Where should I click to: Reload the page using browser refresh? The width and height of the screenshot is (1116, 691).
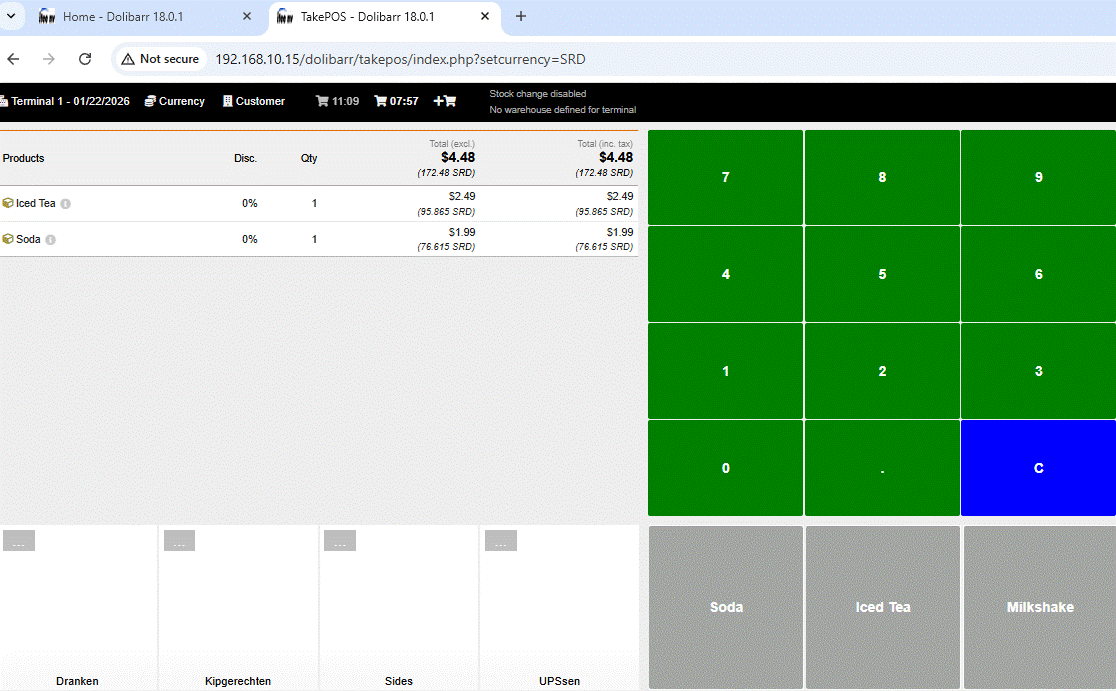(x=85, y=59)
